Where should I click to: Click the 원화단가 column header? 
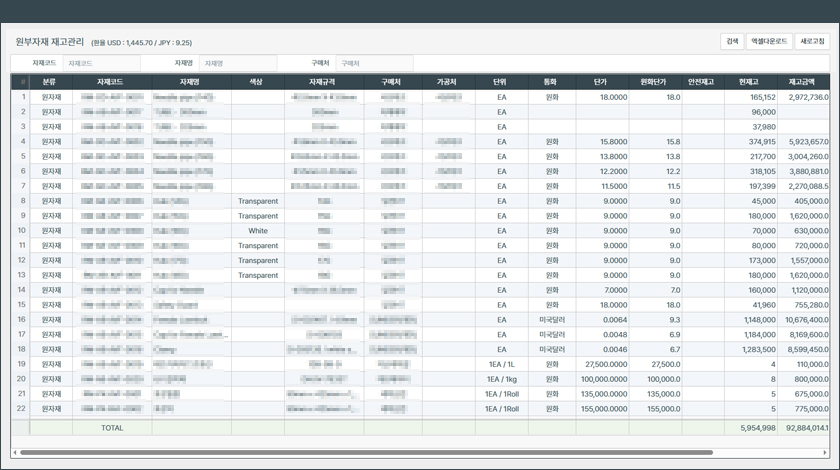pyautogui.click(x=658, y=82)
